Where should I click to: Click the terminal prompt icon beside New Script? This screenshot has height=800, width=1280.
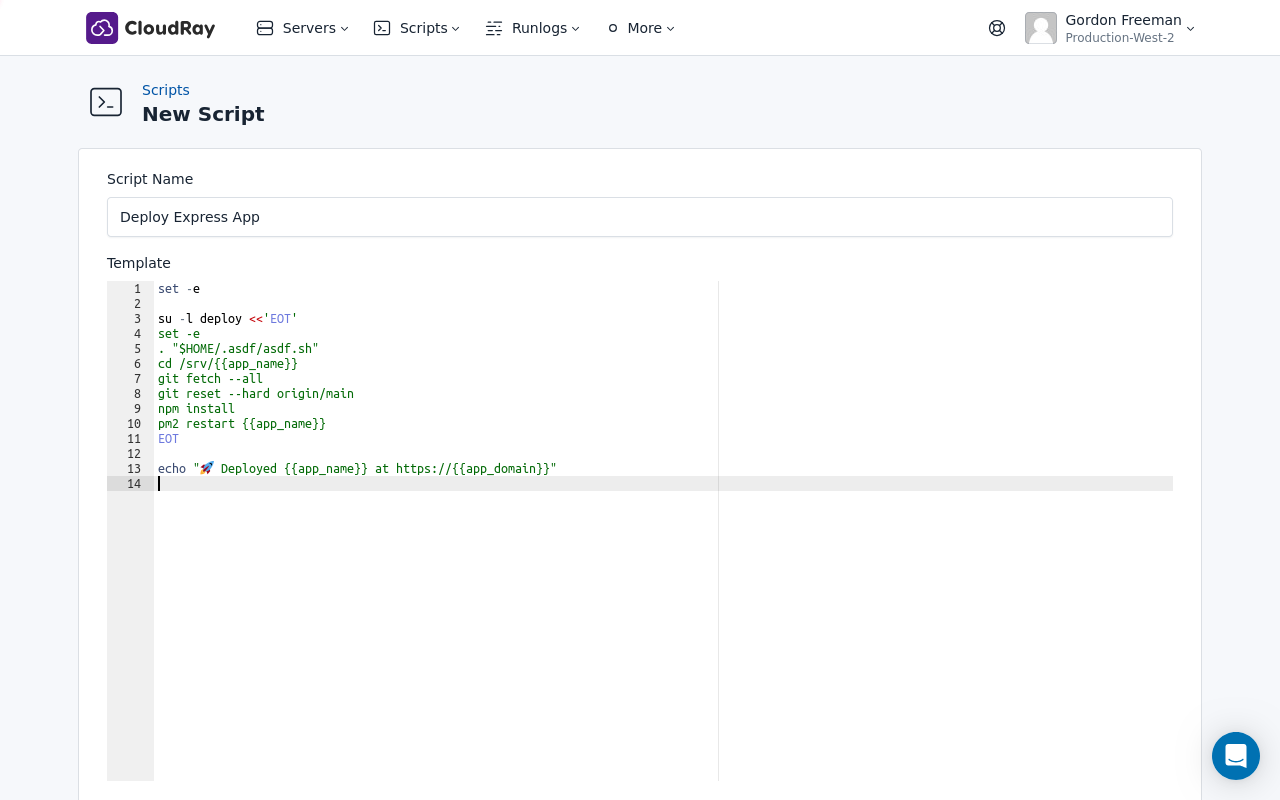click(x=106, y=102)
